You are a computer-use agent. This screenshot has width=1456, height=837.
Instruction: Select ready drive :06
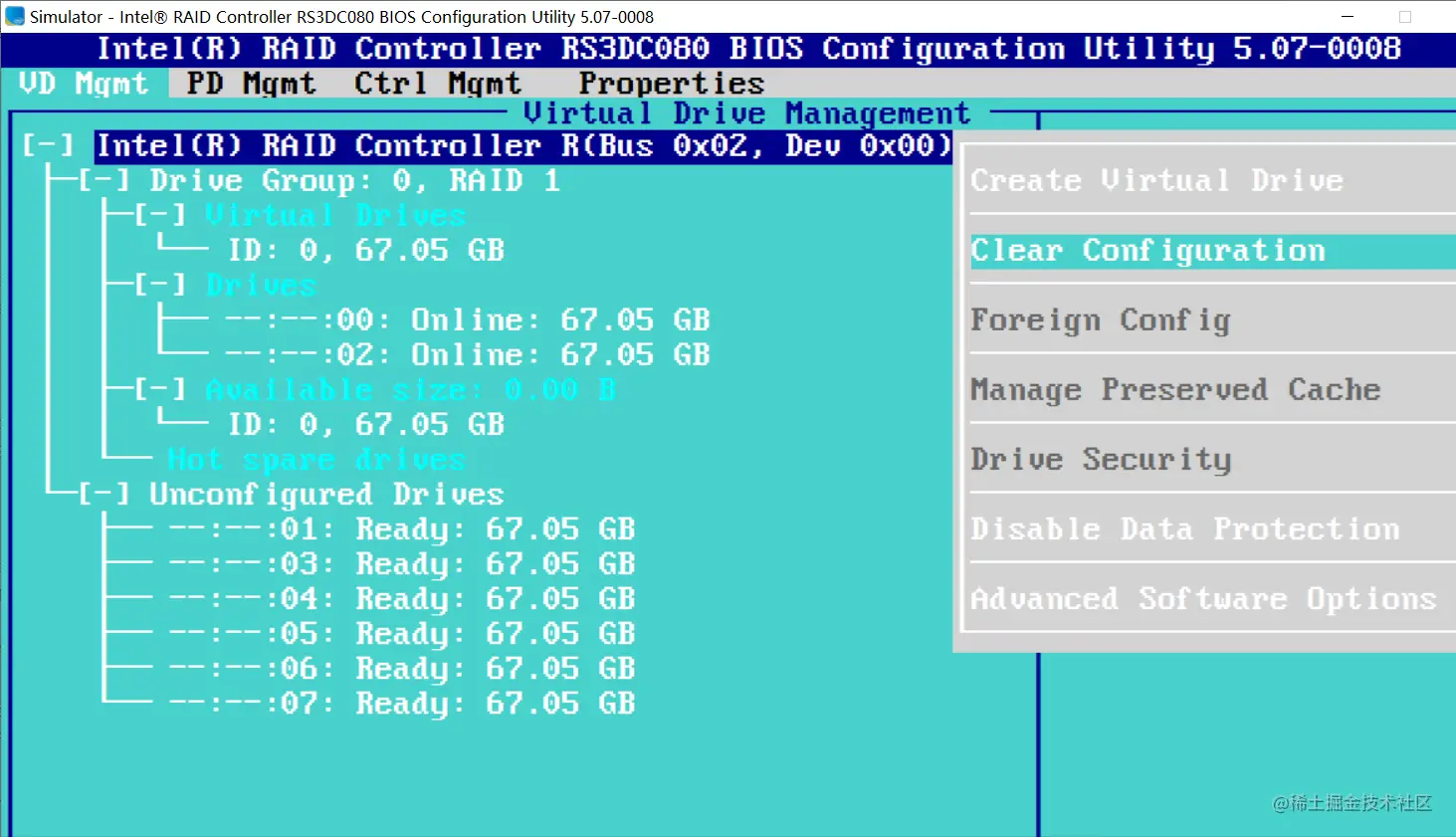tap(402, 669)
